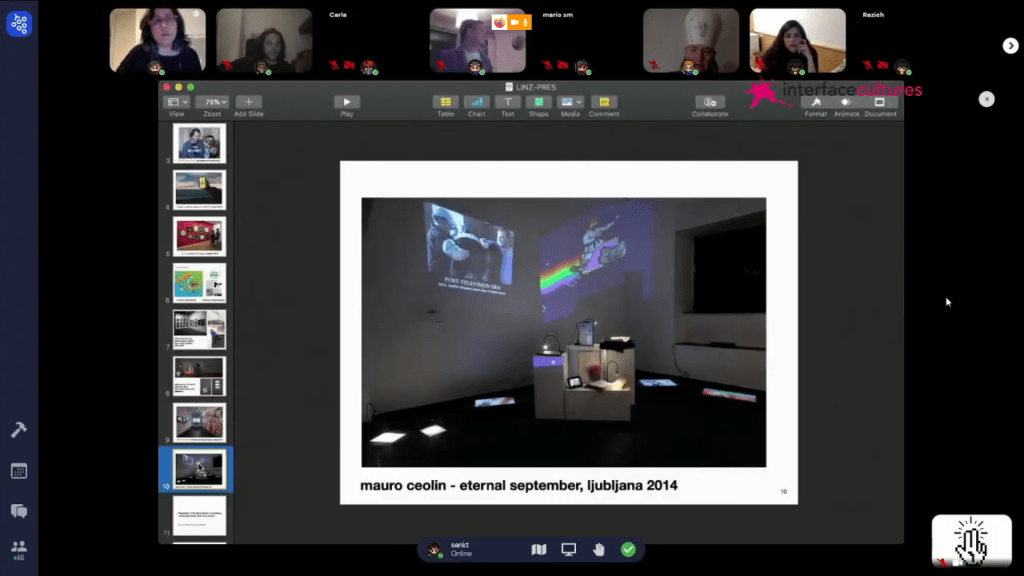Image resolution: width=1024 pixels, height=576 pixels.
Task: Open the Zoom percentage dropdown at 75%
Action: coord(214,102)
